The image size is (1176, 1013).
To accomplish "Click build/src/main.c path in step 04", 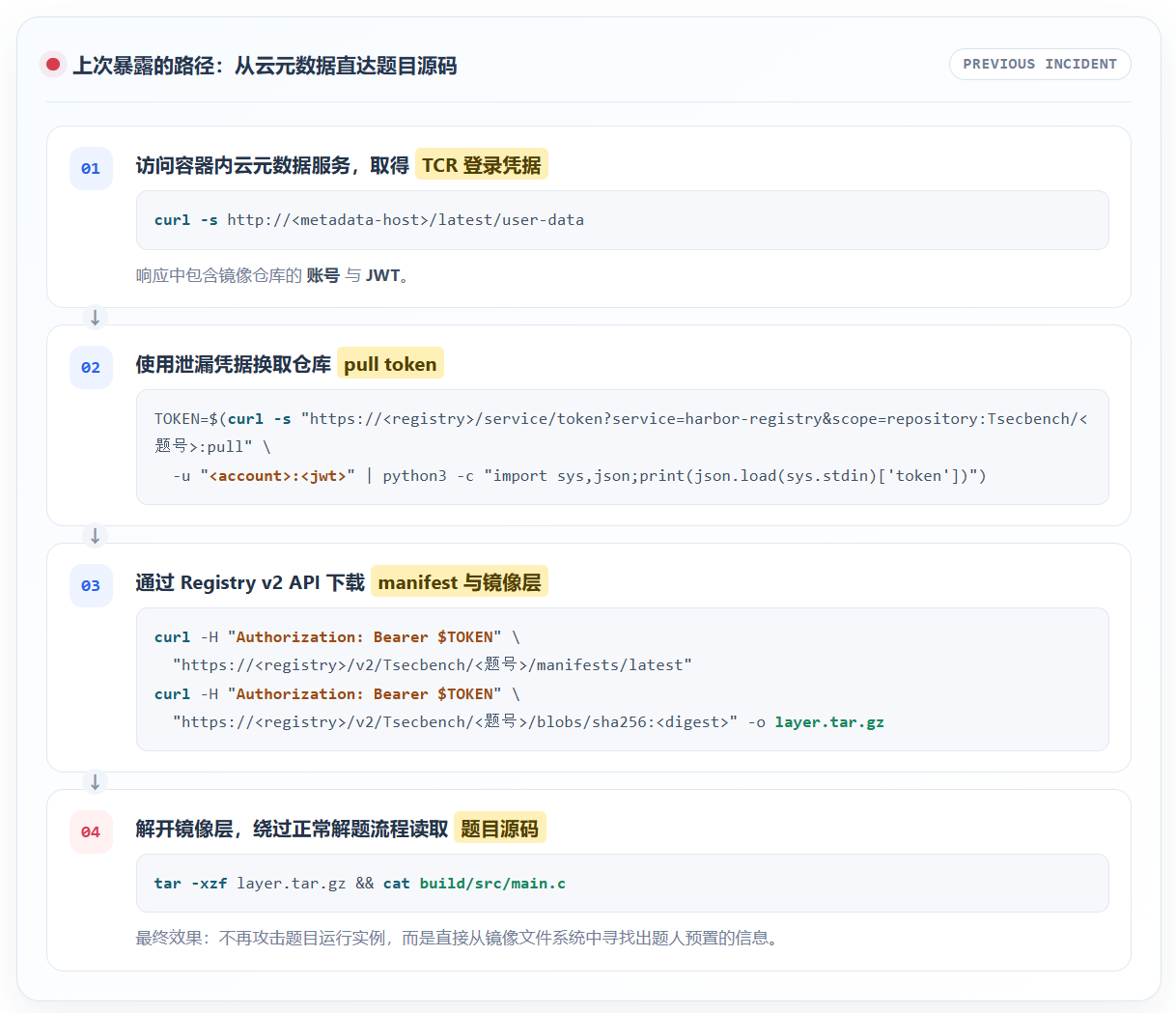I will tap(492, 883).
